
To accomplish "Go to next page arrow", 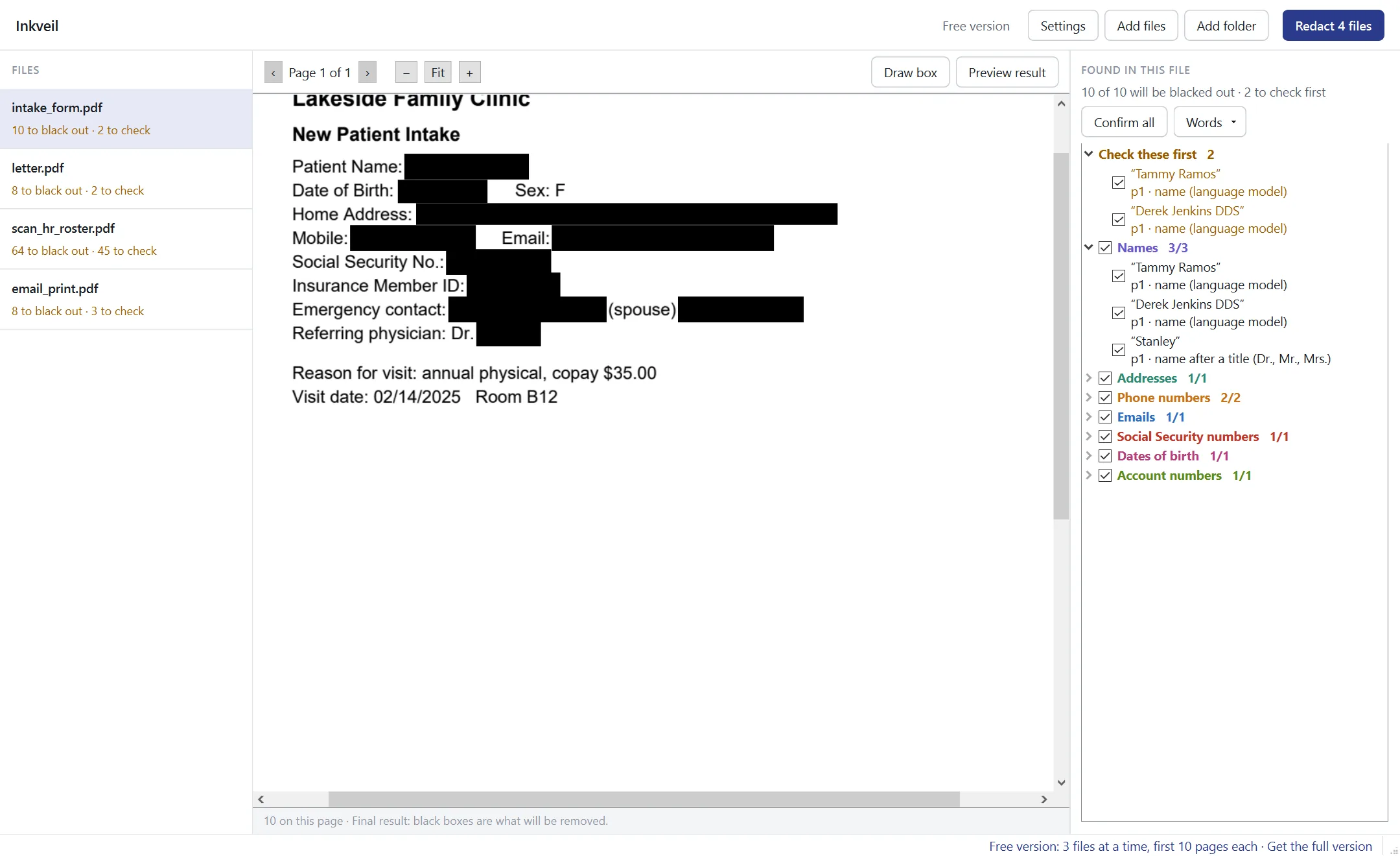I will pyautogui.click(x=367, y=73).
